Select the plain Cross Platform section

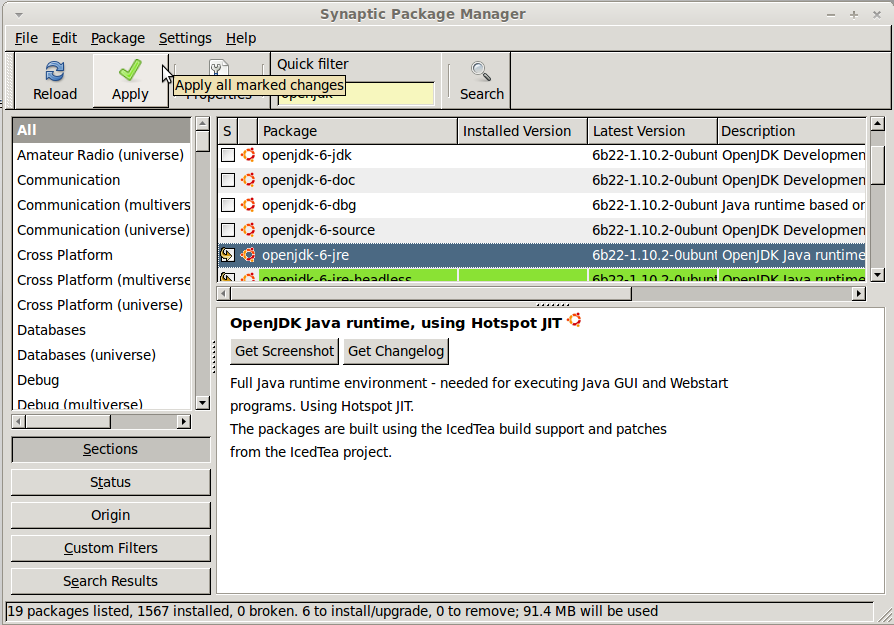pos(101,255)
